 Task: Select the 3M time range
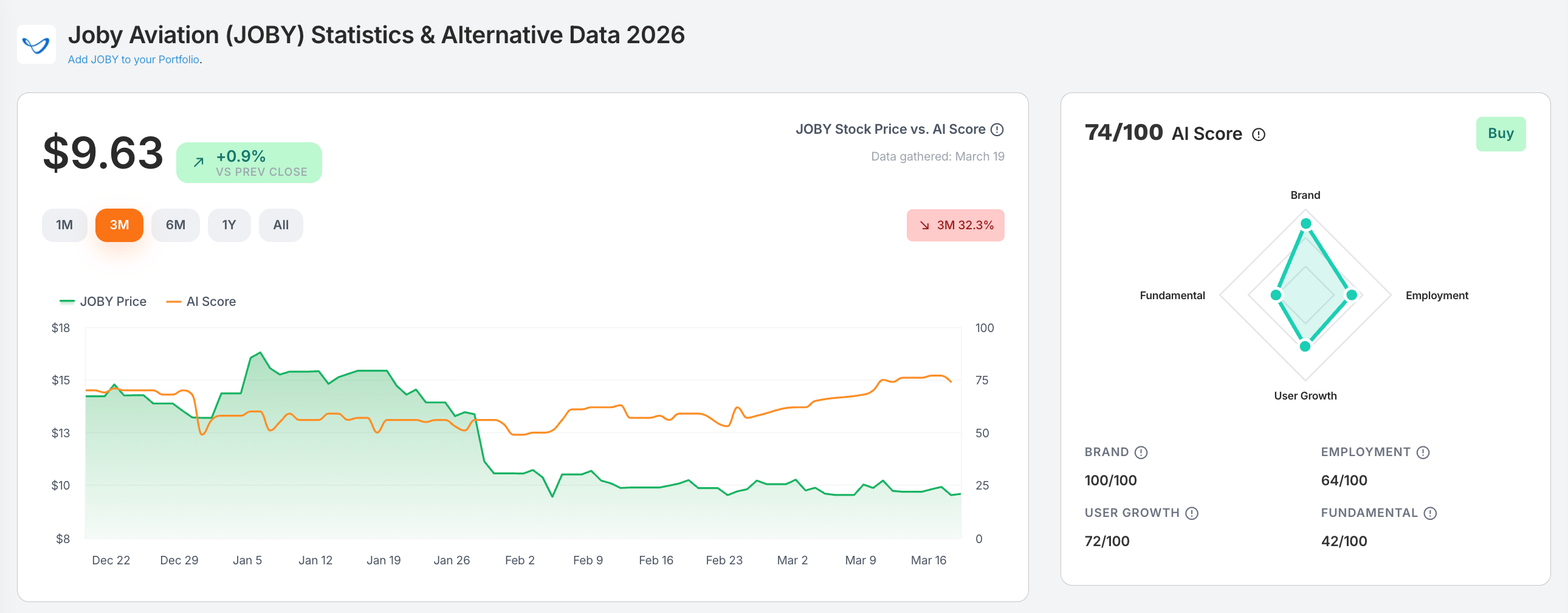(119, 226)
